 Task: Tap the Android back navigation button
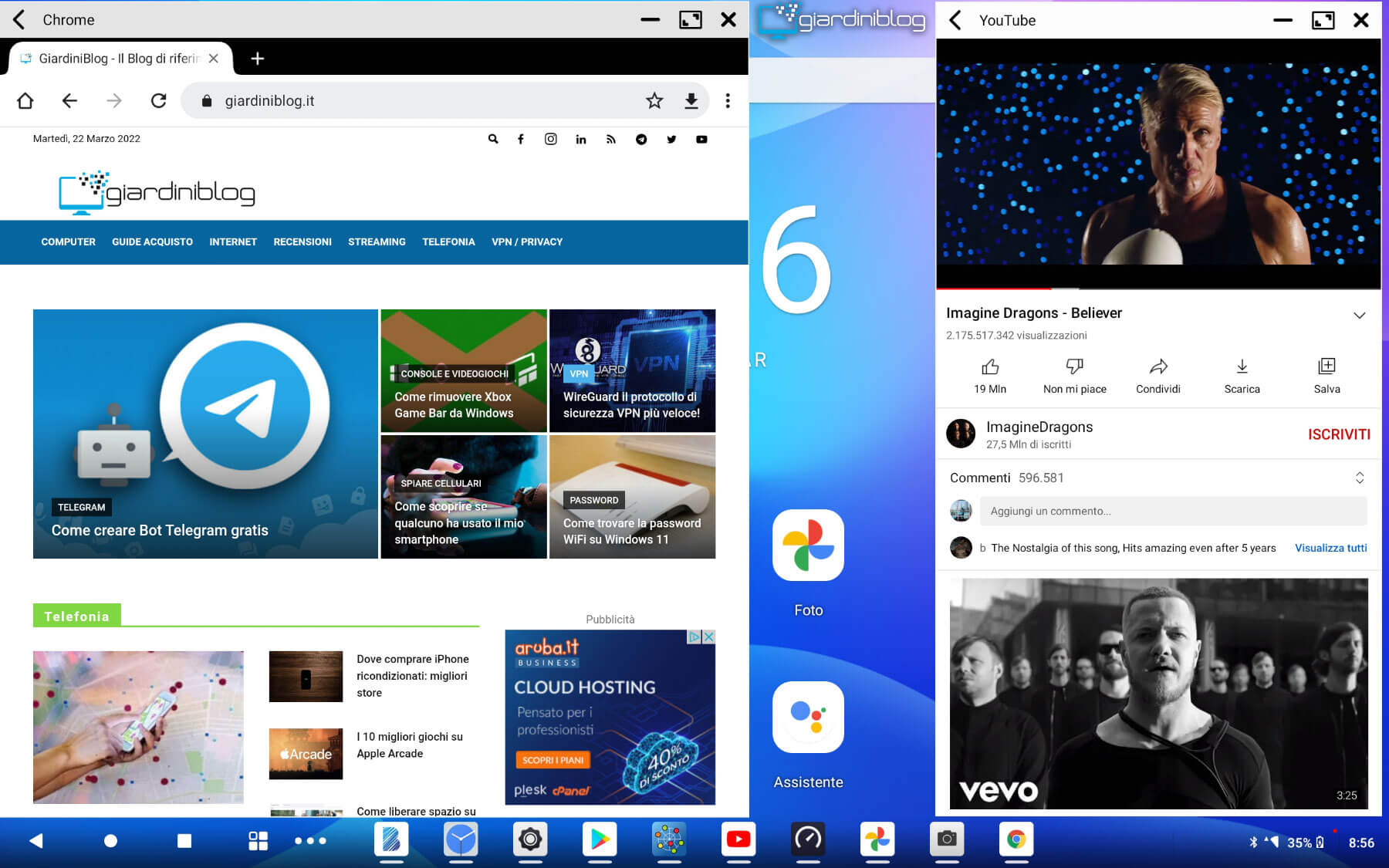[35, 841]
